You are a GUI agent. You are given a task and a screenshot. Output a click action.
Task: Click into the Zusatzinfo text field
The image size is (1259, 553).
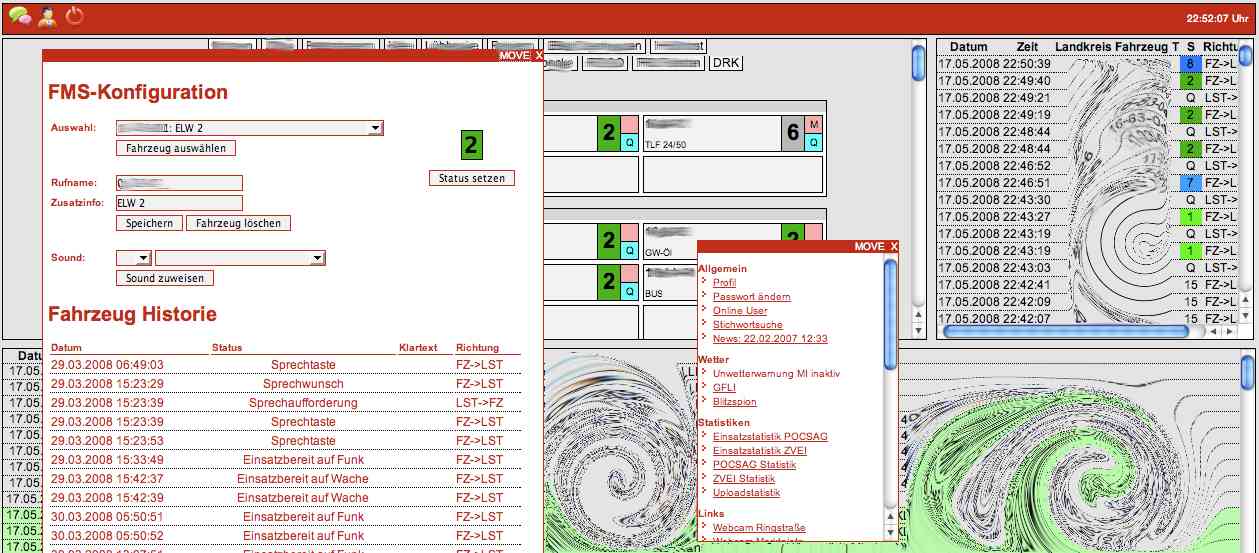179,203
